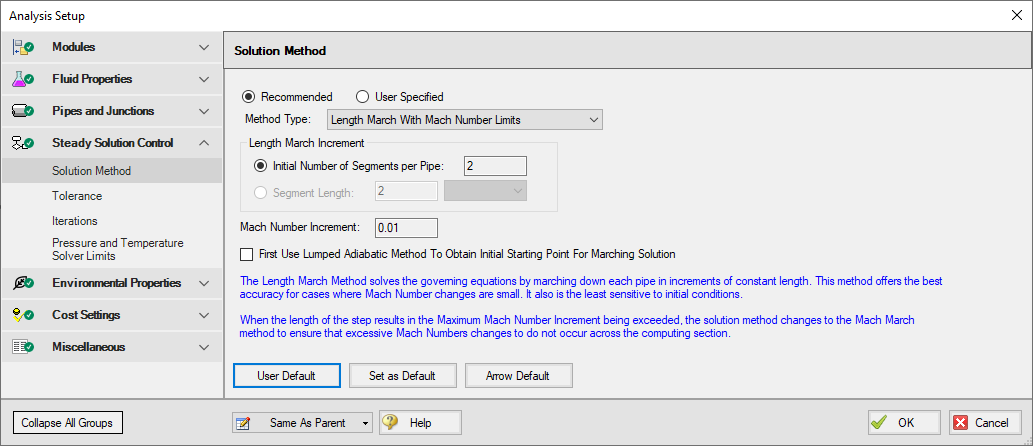Expand the Fluid Properties group chevron

click(204, 79)
